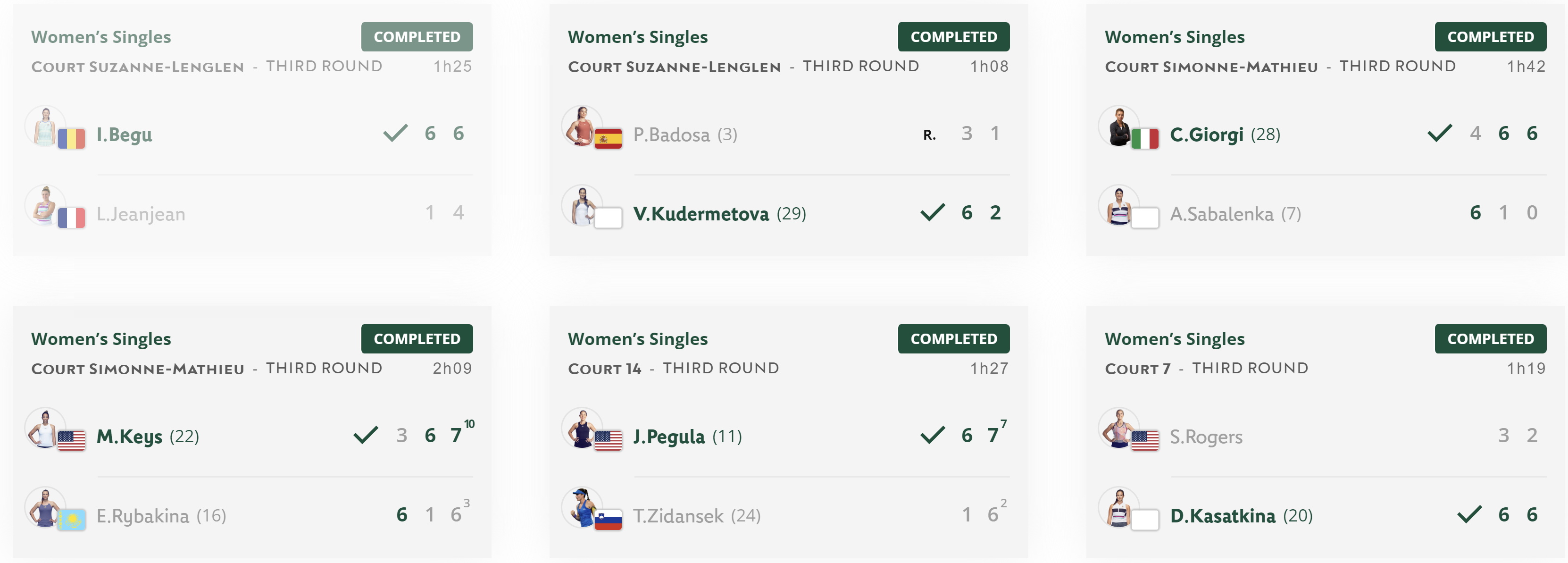Click the Slovenian flag beside T.Zidansek
1568x563 pixels.
coord(608,520)
